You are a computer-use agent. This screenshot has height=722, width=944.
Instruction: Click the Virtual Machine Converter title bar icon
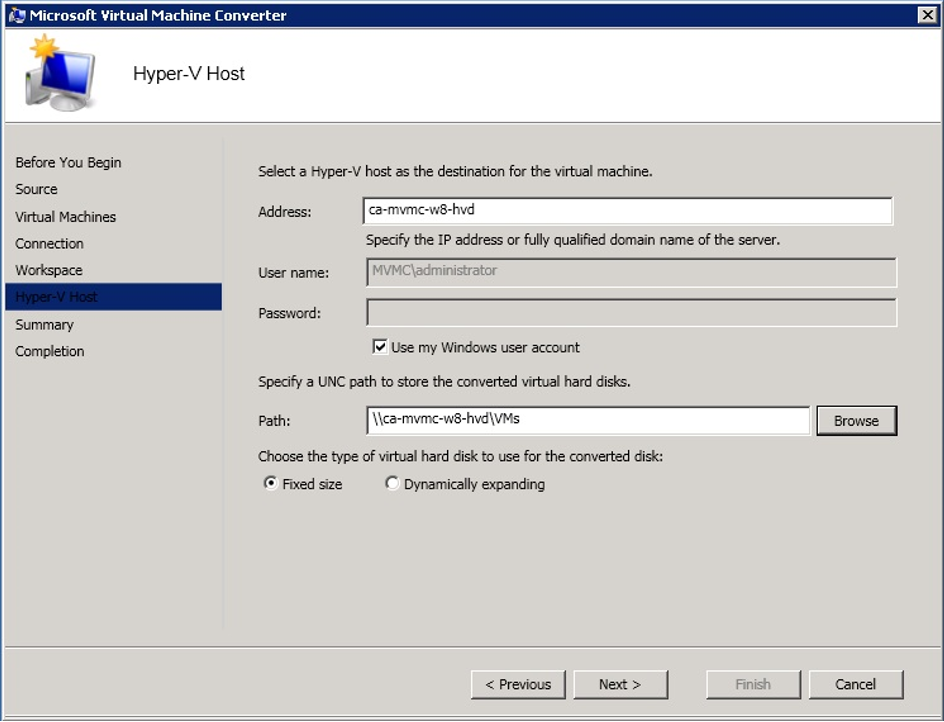(x=16, y=15)
